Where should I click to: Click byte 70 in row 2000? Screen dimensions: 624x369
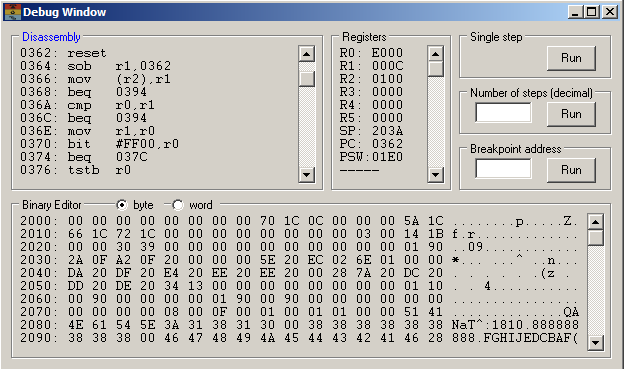(267, 221)
